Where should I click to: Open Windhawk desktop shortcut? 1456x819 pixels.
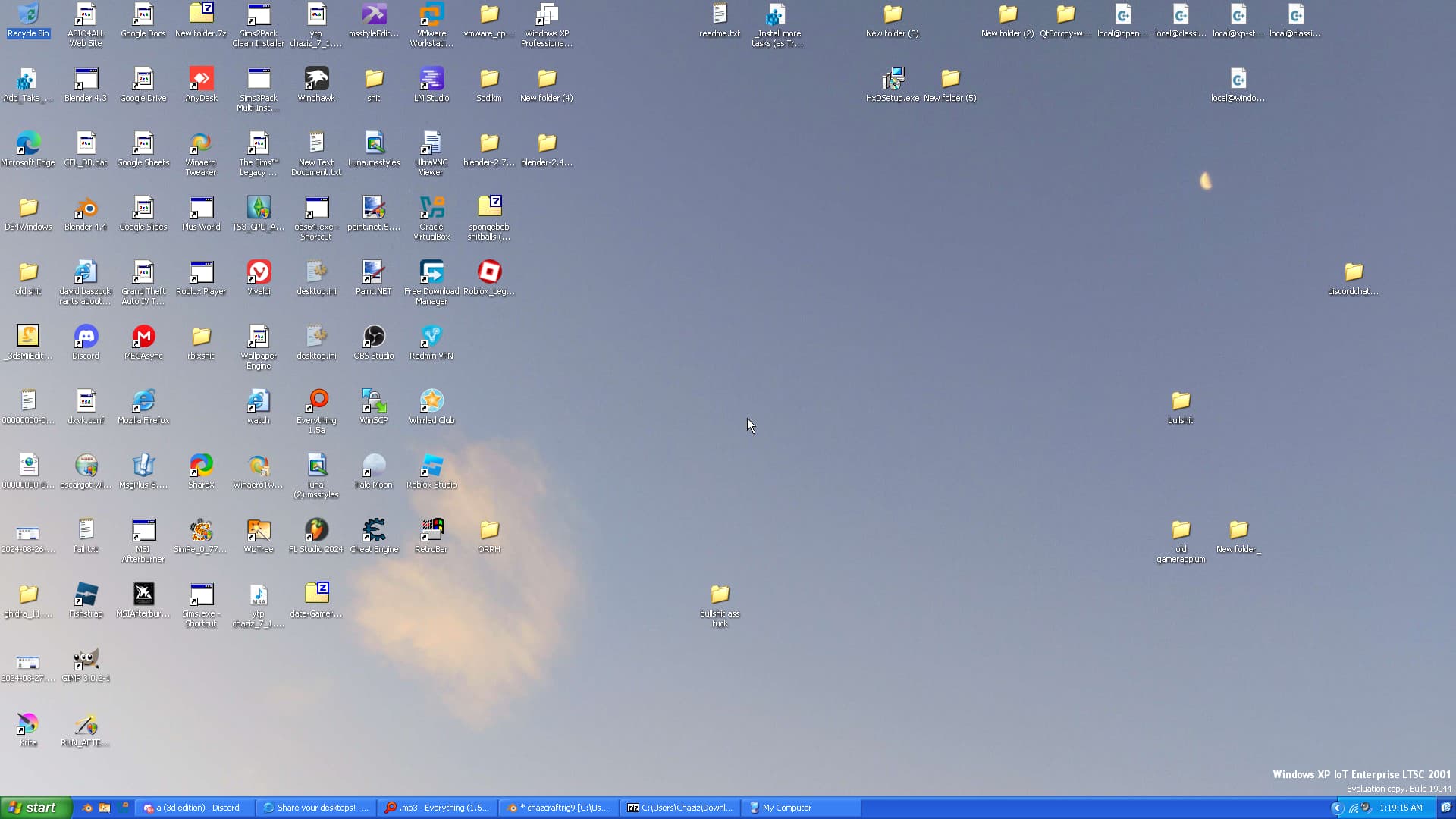(x=316, y=85)
